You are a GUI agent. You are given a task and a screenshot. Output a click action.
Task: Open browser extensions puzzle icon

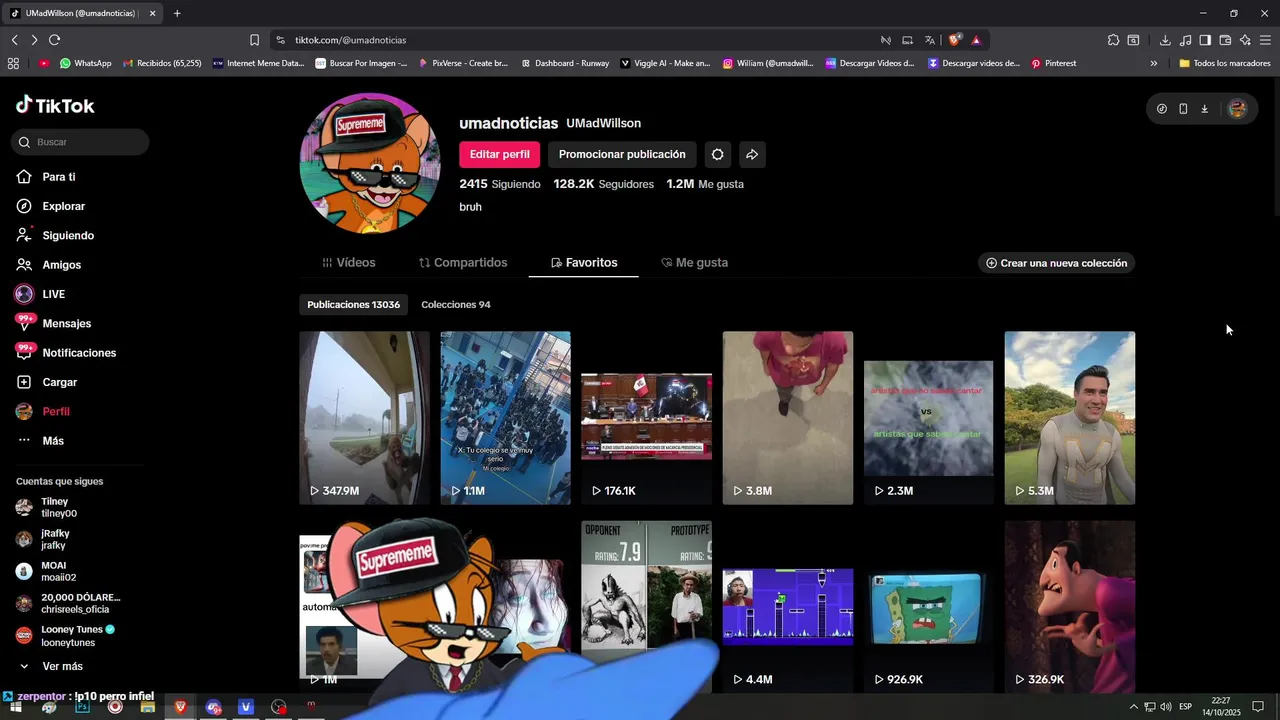1113,40
